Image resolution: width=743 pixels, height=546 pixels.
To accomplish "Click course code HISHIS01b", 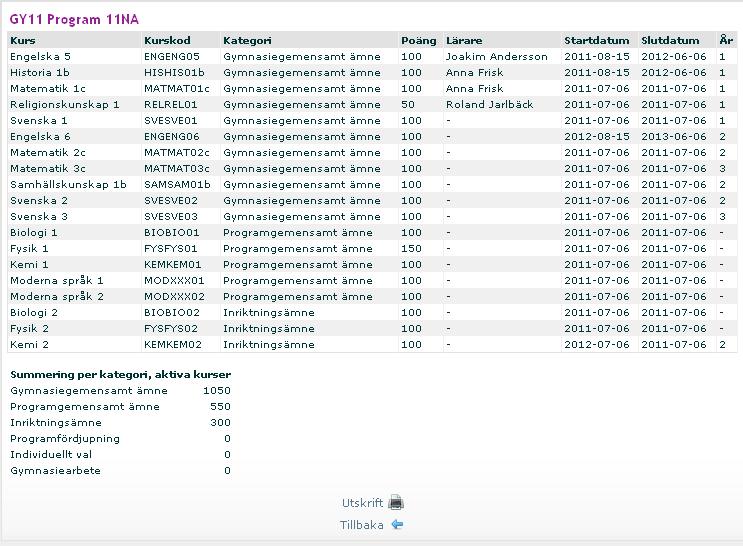I will point(174,73).
